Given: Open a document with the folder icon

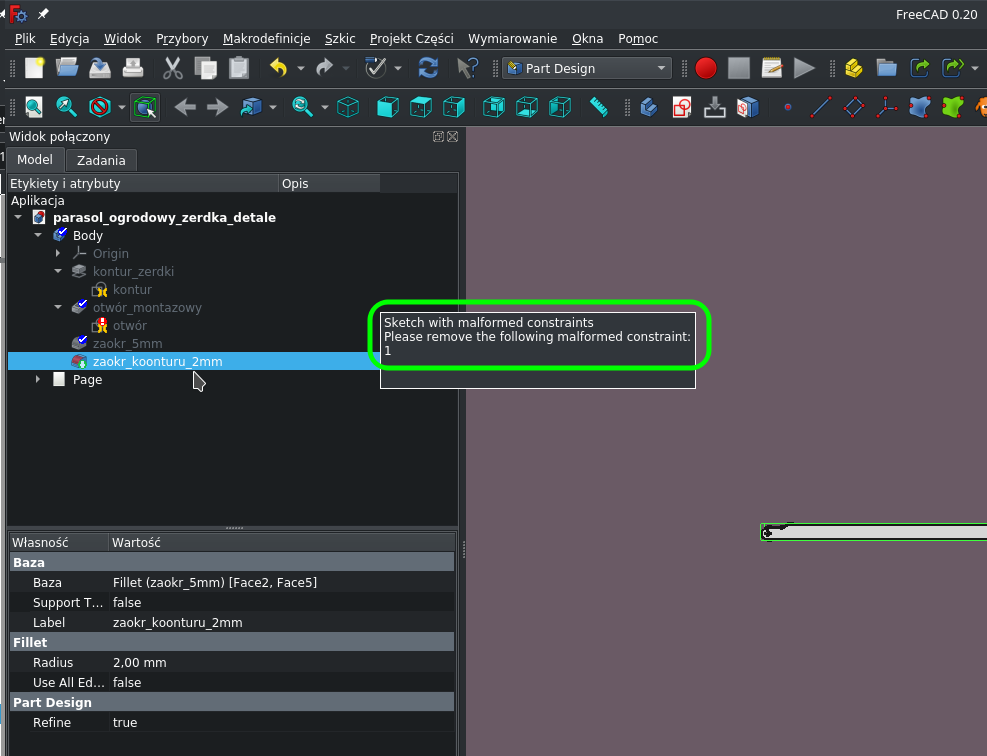Looking at the screenshot, I should pyautogui.click(x=67, y=68).
